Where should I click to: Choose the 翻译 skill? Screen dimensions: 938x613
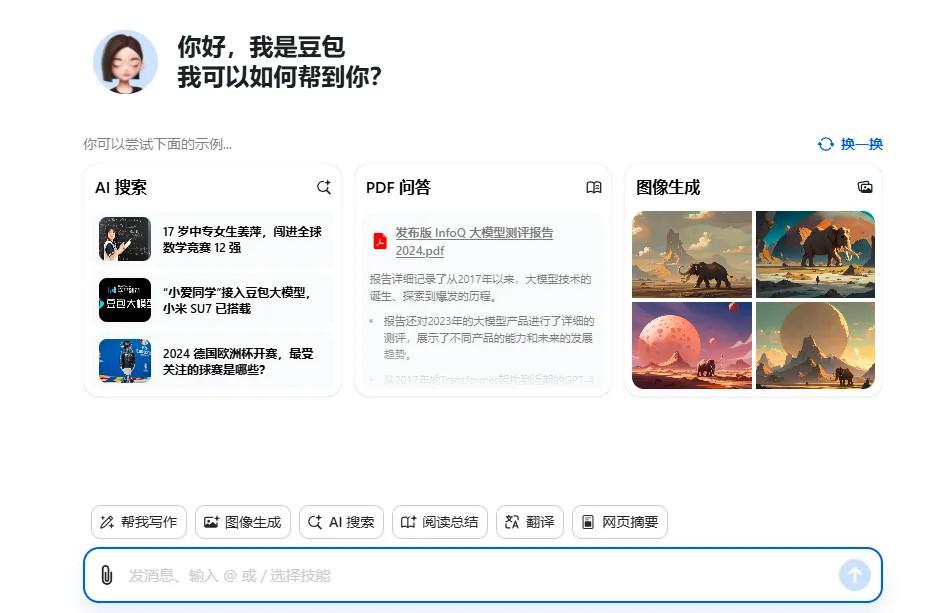tap(530, 522)
